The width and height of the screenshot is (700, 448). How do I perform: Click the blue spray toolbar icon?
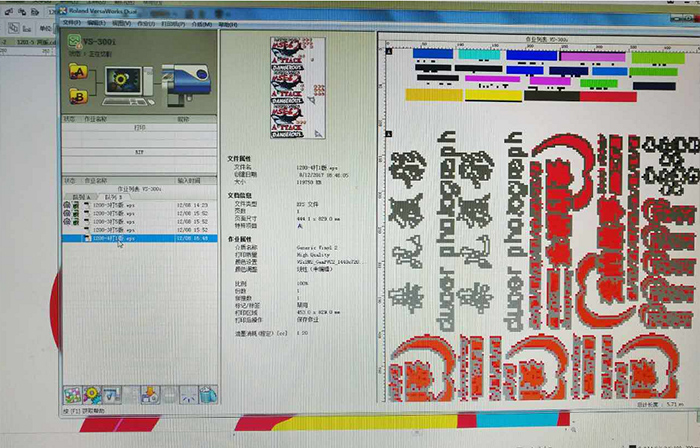point(188,395)
